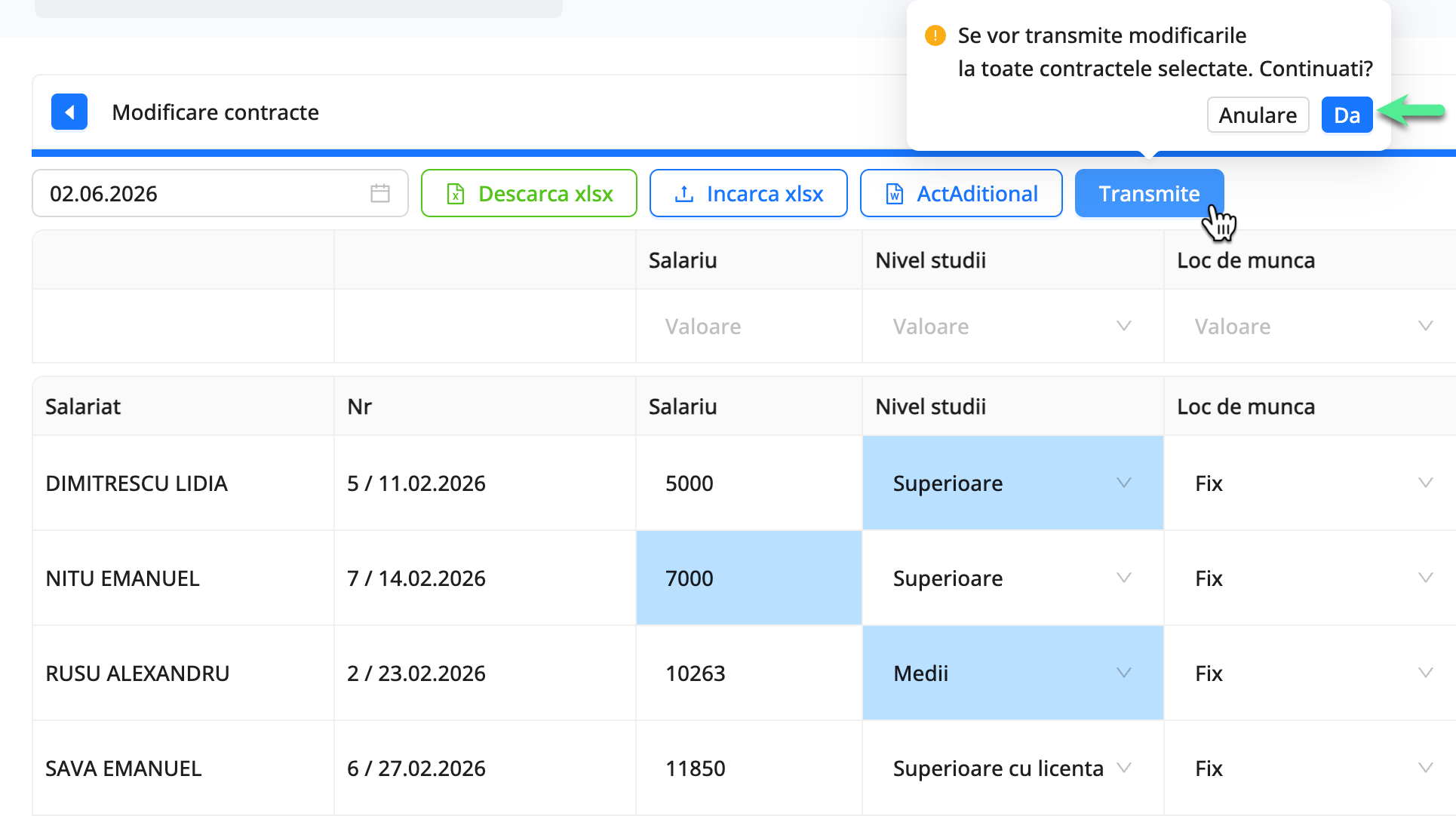Screen dimensions: 1456x816
Task: Click the back arrow beside Modificare contracte
Action: (x=69, y=112)
